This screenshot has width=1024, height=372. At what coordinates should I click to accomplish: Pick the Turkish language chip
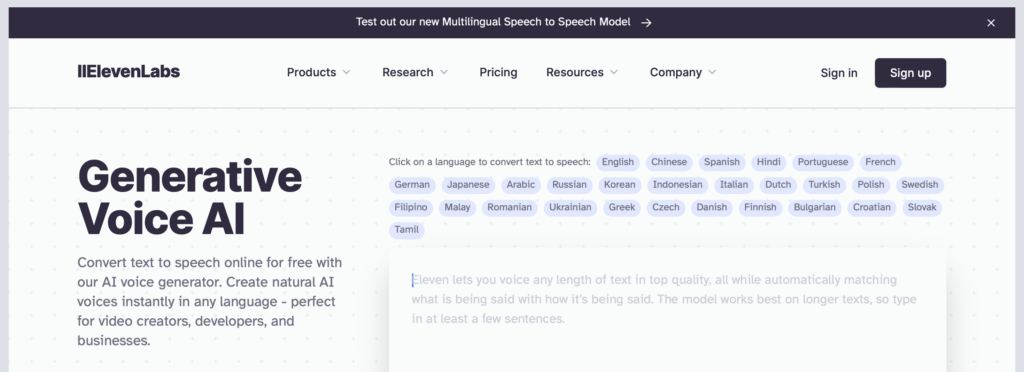[x=824, y=185]
